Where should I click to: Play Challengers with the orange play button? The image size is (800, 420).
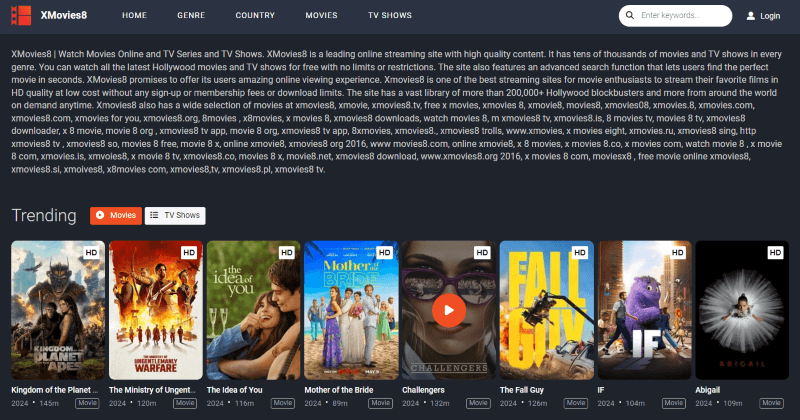click(x=448, y=310)
